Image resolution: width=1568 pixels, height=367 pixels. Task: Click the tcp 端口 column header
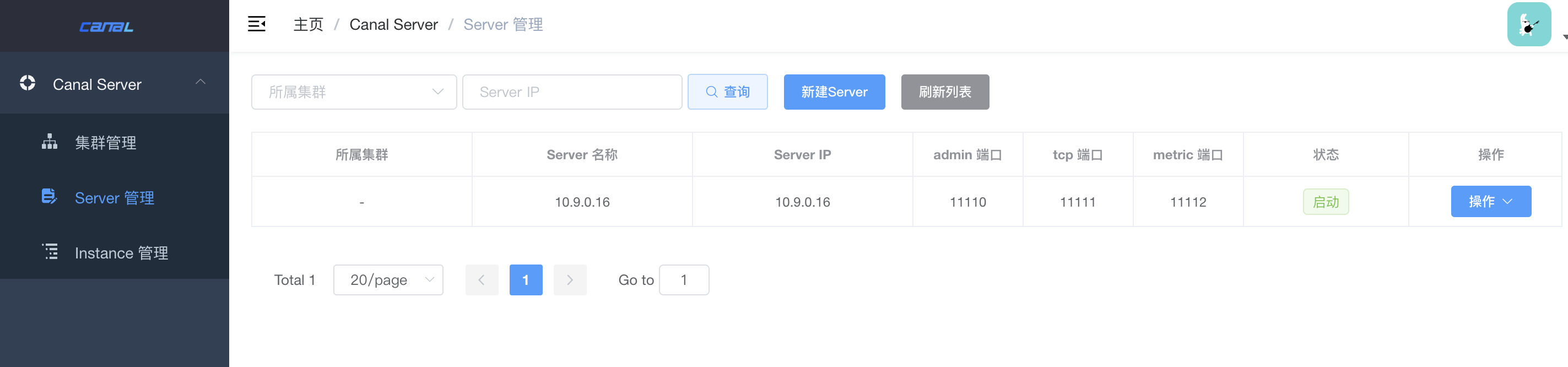click(x=1078, y=155)
